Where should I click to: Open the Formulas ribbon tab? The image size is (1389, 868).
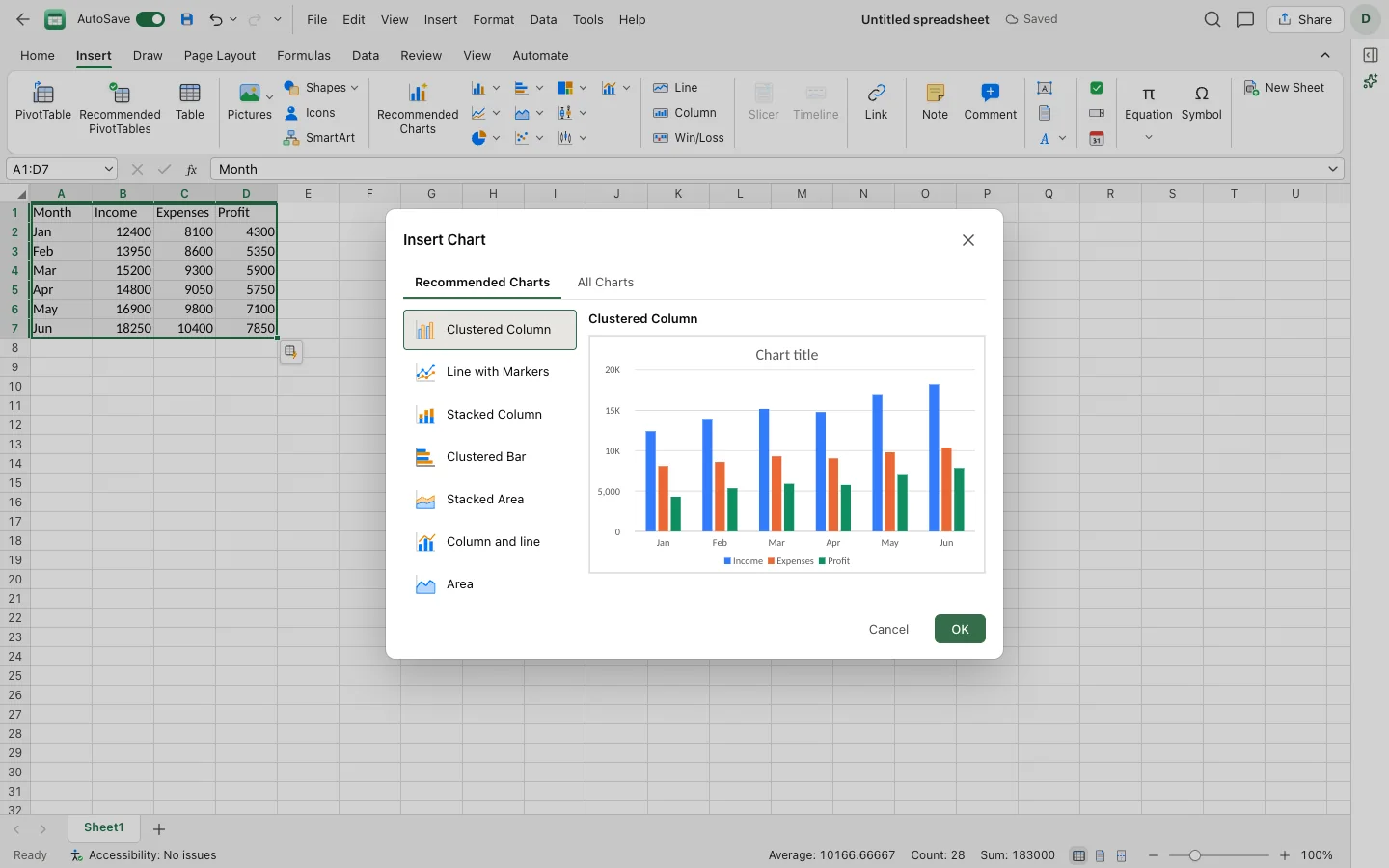coord(304,55)
